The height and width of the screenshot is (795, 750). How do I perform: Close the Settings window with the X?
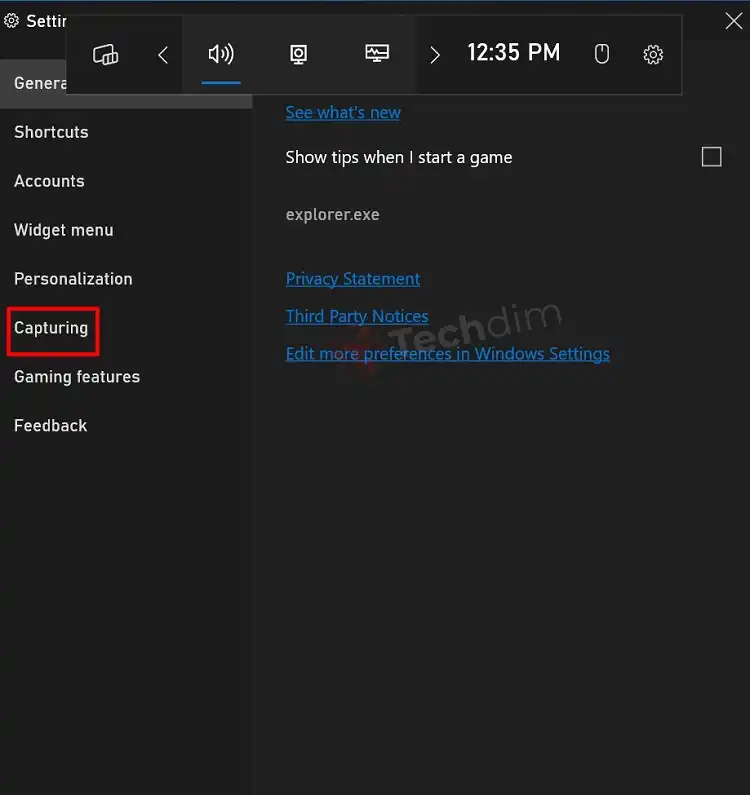tap(733, 21)
